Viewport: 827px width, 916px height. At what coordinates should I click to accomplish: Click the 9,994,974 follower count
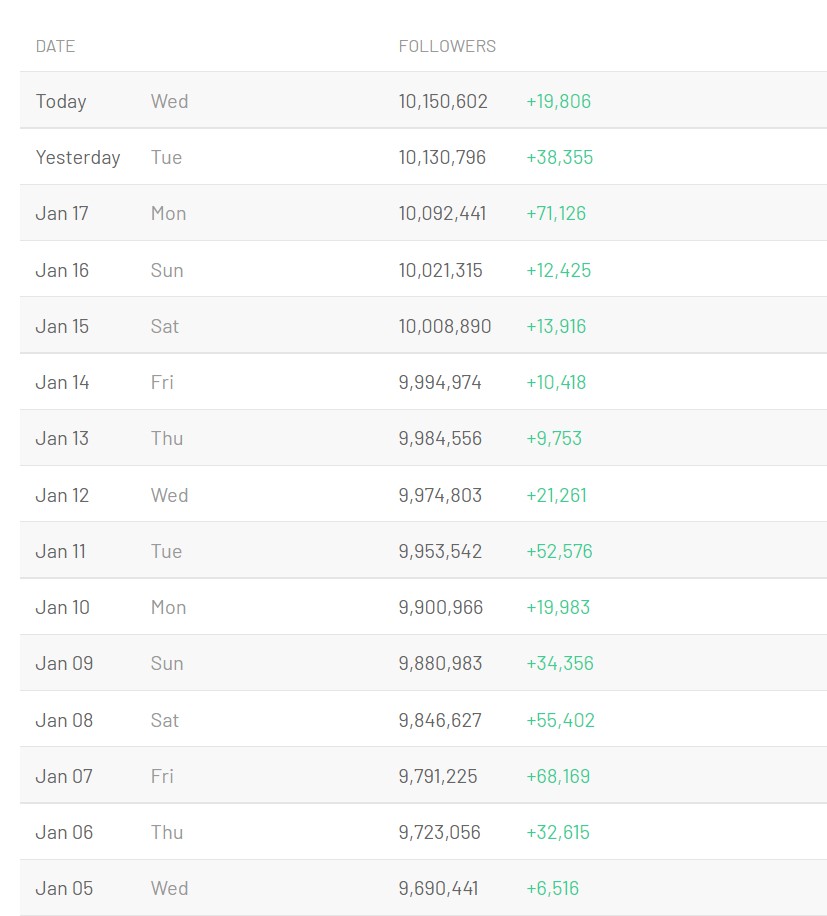click(x=440, y=382)
